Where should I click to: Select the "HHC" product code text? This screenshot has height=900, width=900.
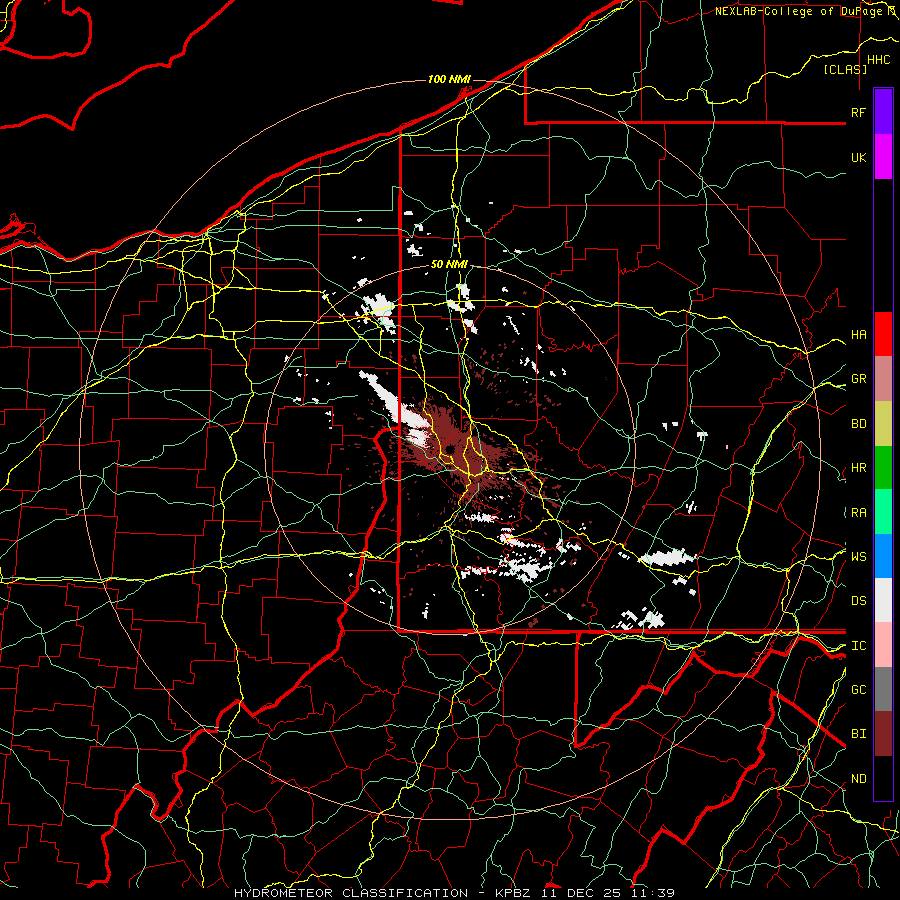click(x=878, y=60)
